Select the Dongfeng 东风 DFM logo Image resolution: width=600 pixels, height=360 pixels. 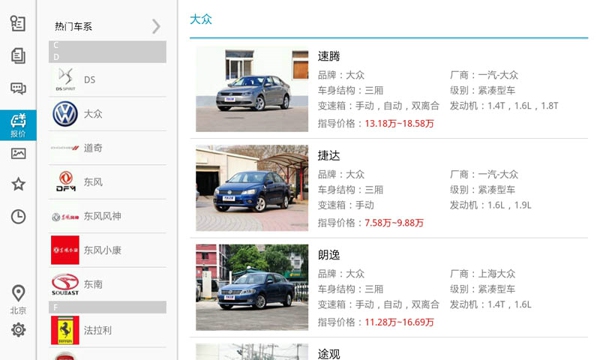(65, 182)
